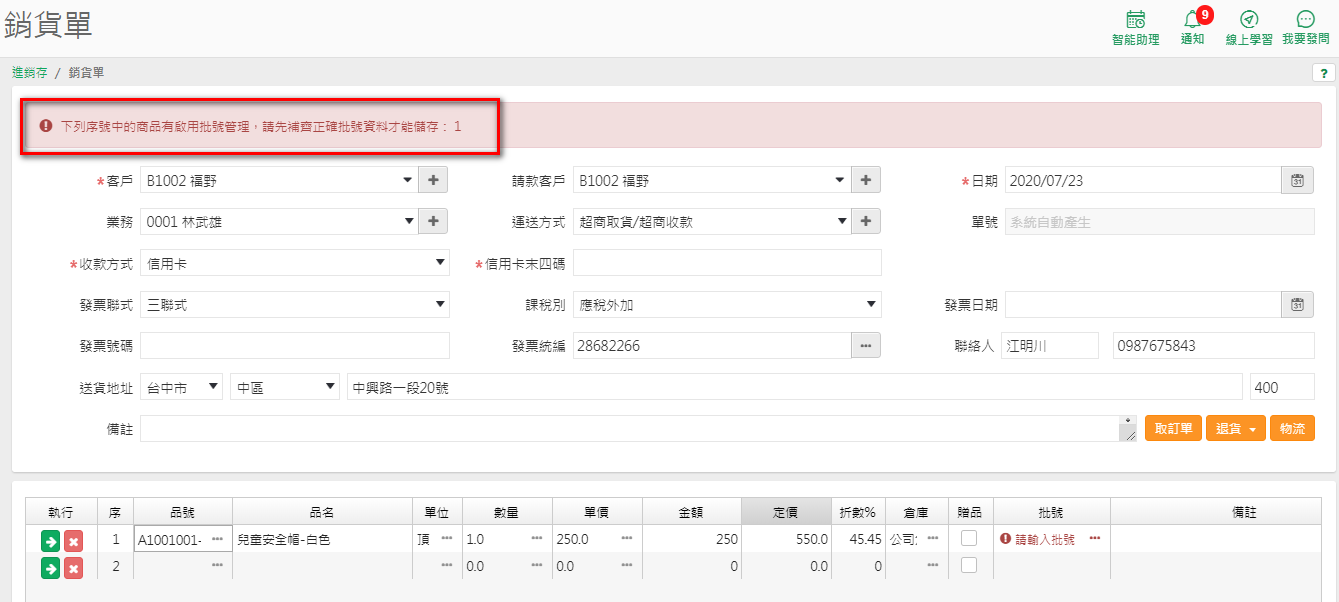Open 線上學習 online learning icon

pyautogui.click(x=1248, y=28)
